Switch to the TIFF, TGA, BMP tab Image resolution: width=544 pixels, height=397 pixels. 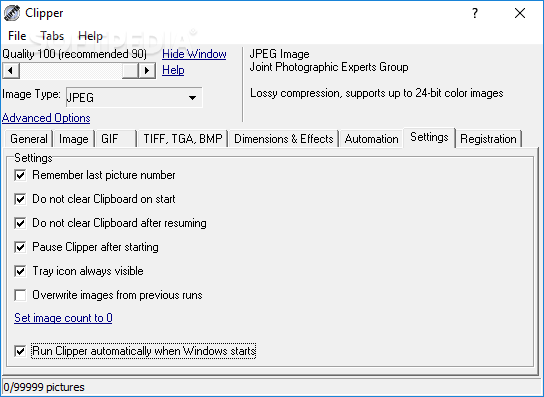(x=183, y=139)
